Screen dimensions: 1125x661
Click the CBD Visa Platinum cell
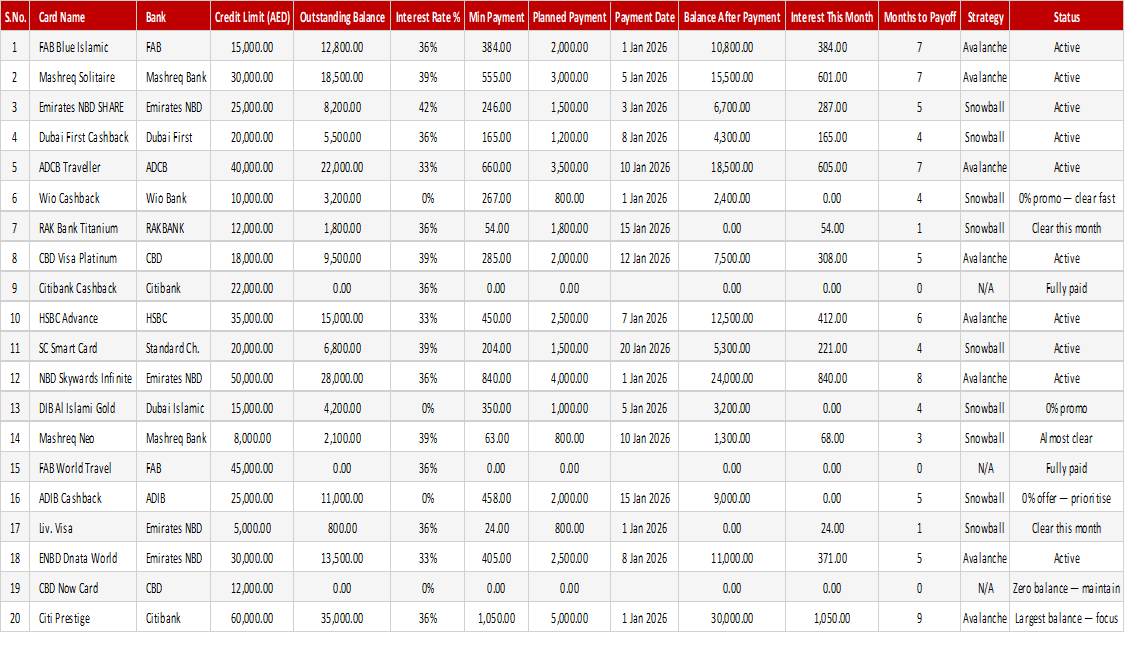pyautogui.click(x=83, y=258)
